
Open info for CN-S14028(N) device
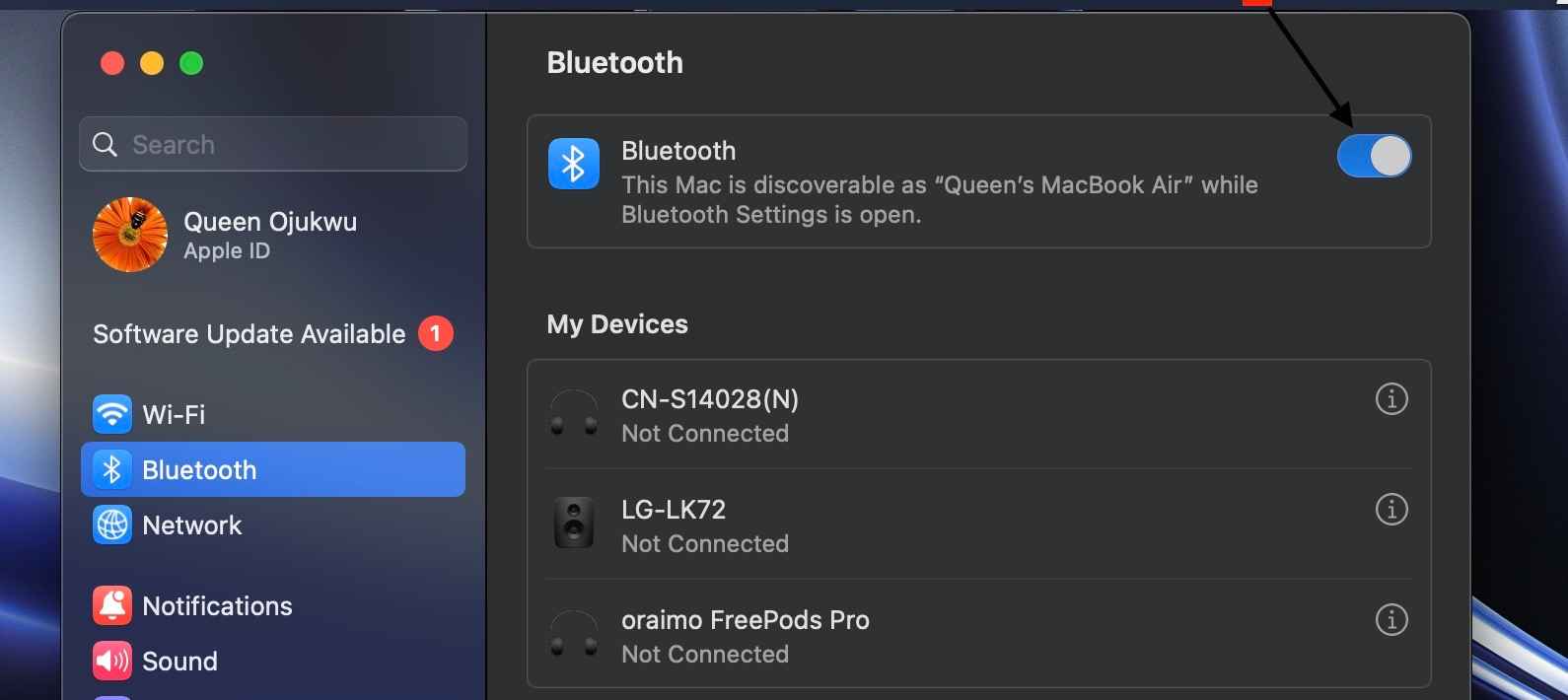tap(1391, 399)
